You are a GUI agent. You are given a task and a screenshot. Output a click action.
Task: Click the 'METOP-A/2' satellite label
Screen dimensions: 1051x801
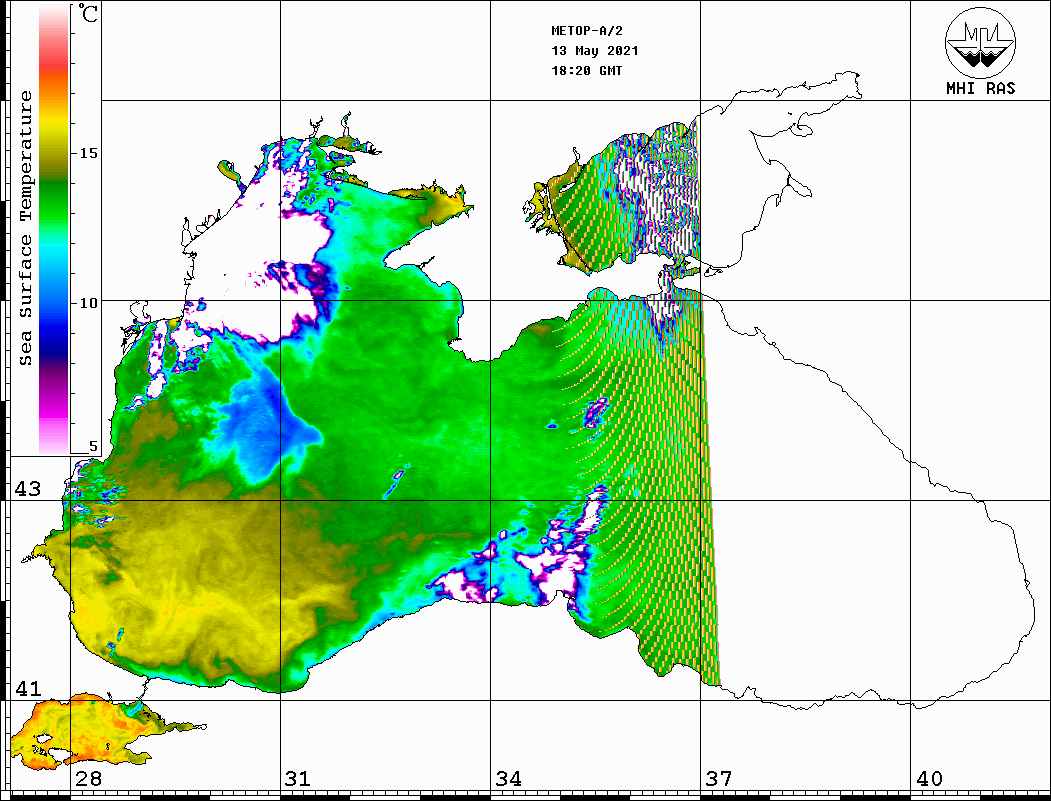[x=587, y=31]
